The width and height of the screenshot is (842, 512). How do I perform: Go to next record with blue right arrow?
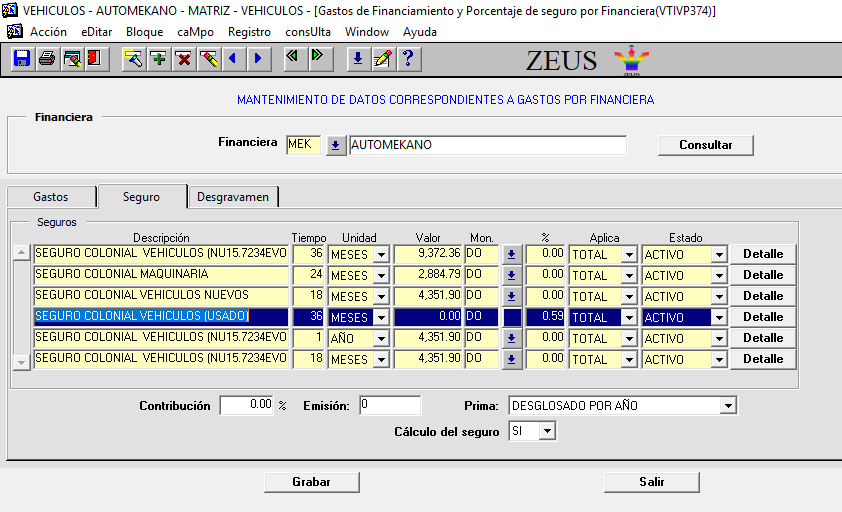coord(258,59)
